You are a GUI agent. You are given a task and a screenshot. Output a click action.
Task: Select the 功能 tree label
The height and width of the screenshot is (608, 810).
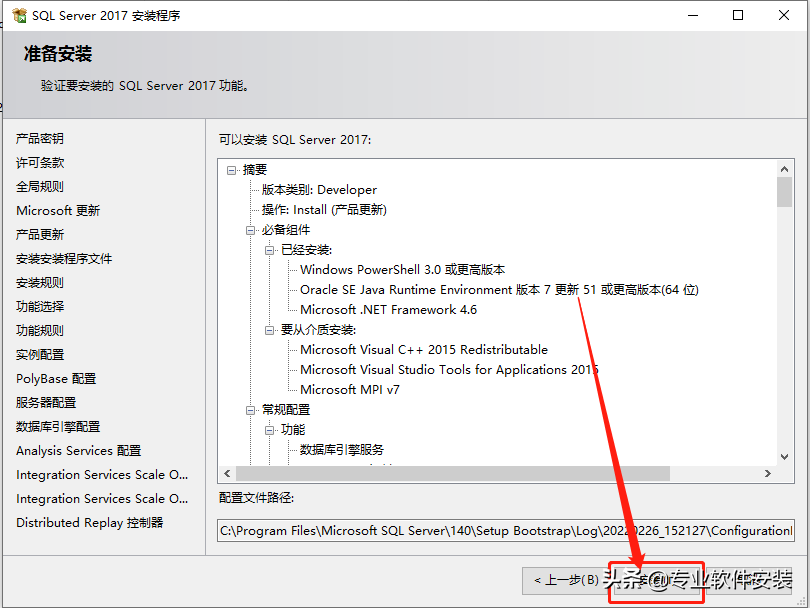click(x=293, y=430)
